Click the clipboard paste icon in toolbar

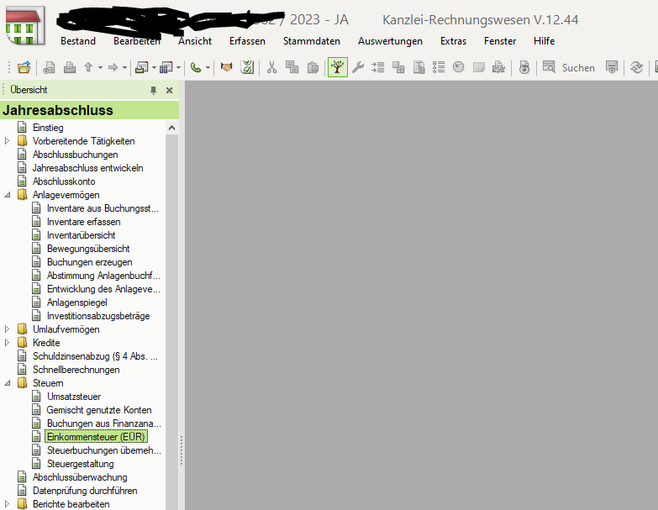313,67
